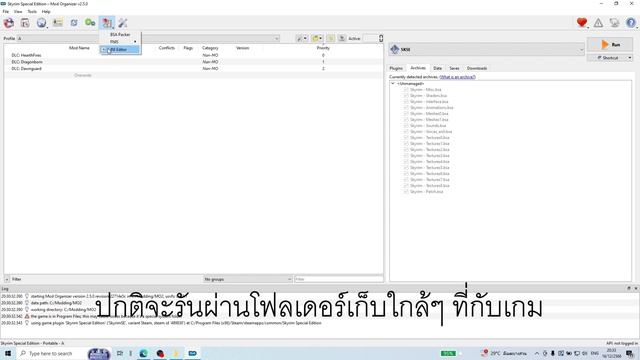Switch to the Plugins tab
Screen dimensions: 640x360
[396, 68]
